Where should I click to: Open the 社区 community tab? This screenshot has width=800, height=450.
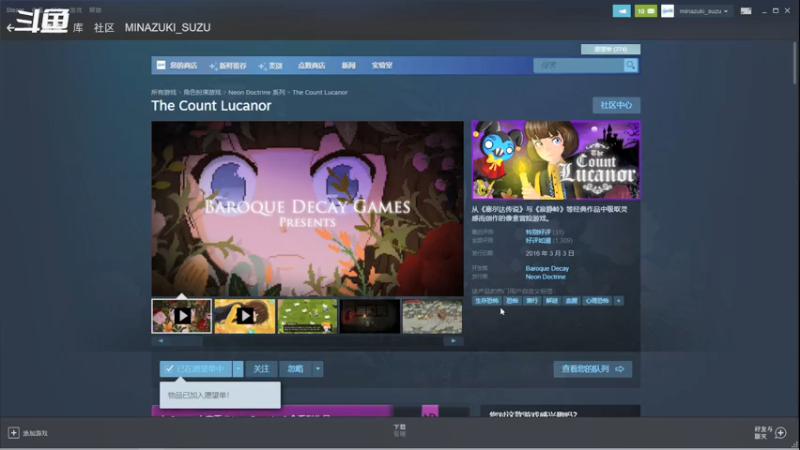(104, 28)
